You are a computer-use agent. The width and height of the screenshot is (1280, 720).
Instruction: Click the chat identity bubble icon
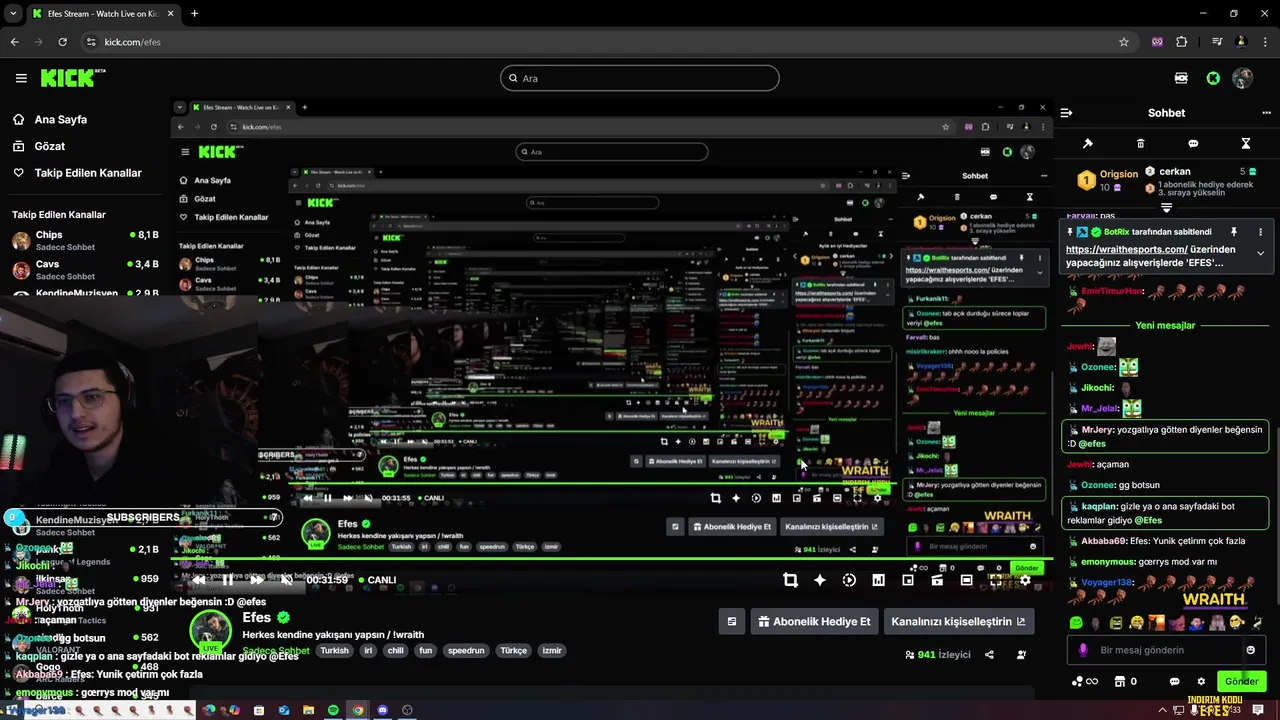tap(1175, 682)
